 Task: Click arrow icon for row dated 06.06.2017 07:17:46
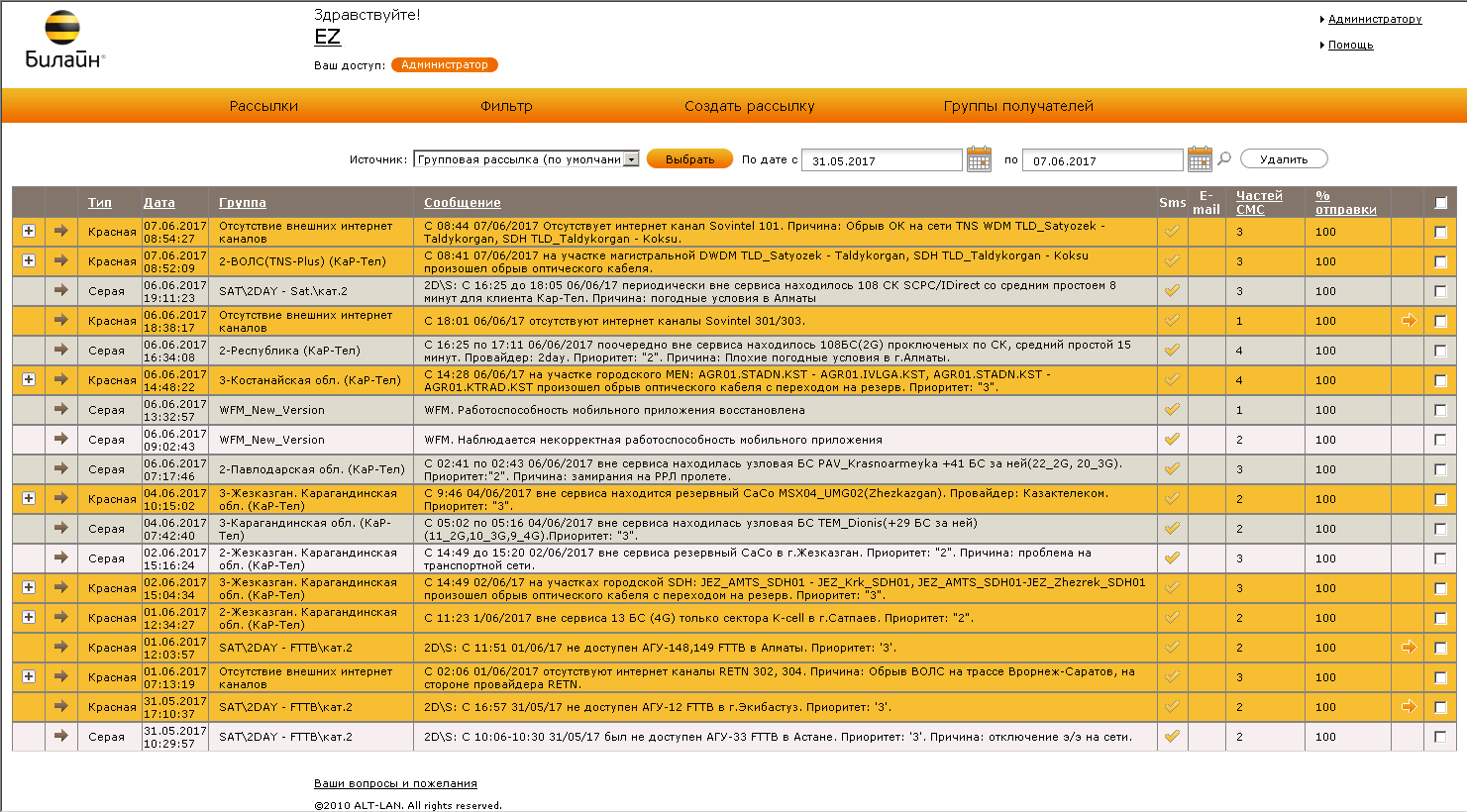click(61, 468)
